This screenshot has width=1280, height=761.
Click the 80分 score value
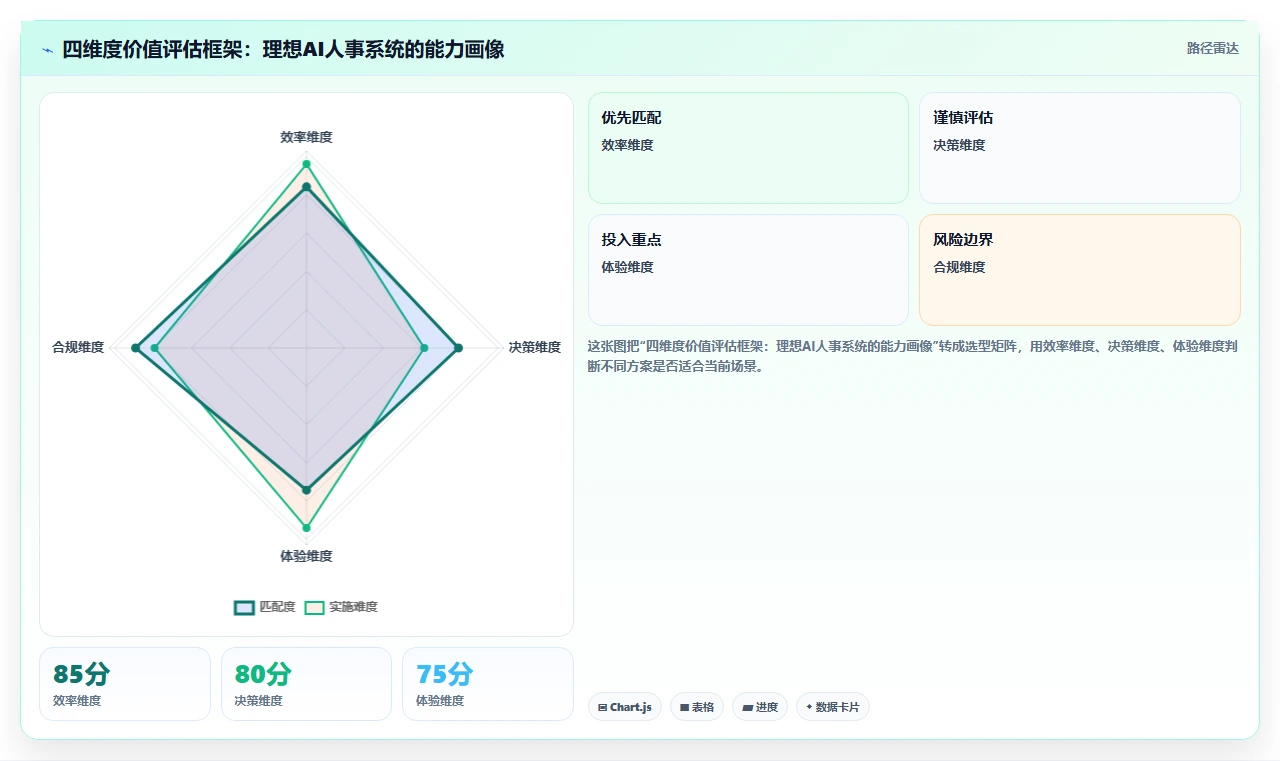pyautogui.click(x=263, y=674)
